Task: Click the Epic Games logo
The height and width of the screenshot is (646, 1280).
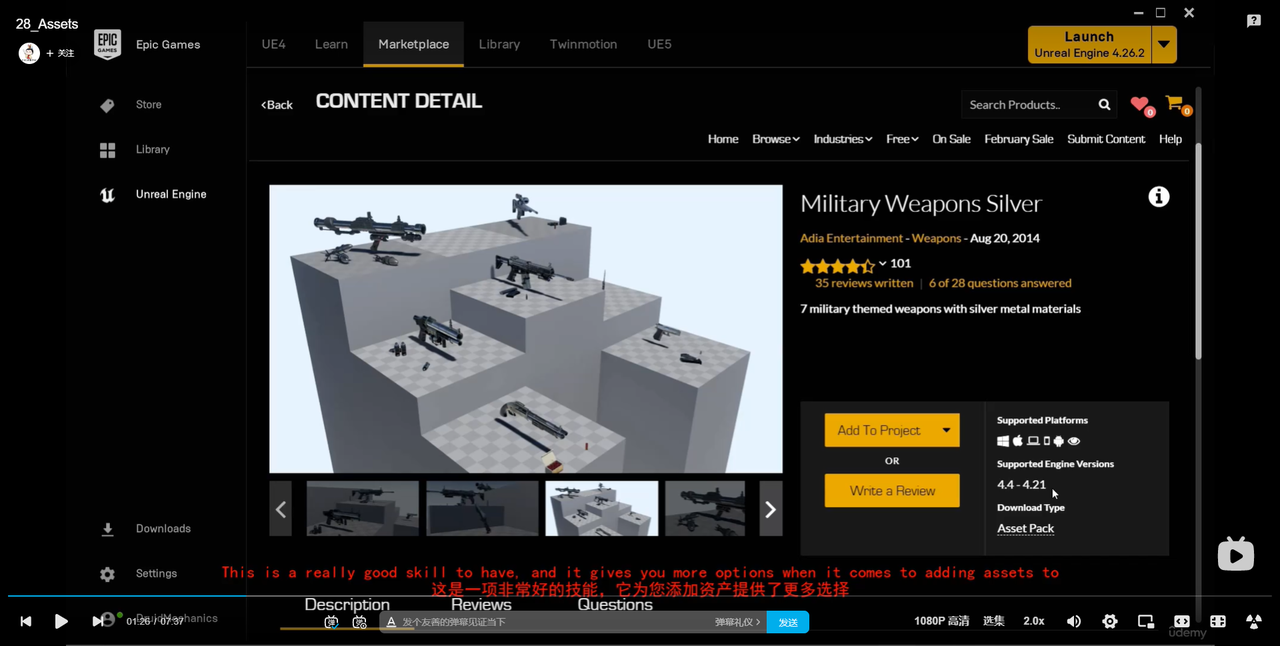Action: coord(107,44)
